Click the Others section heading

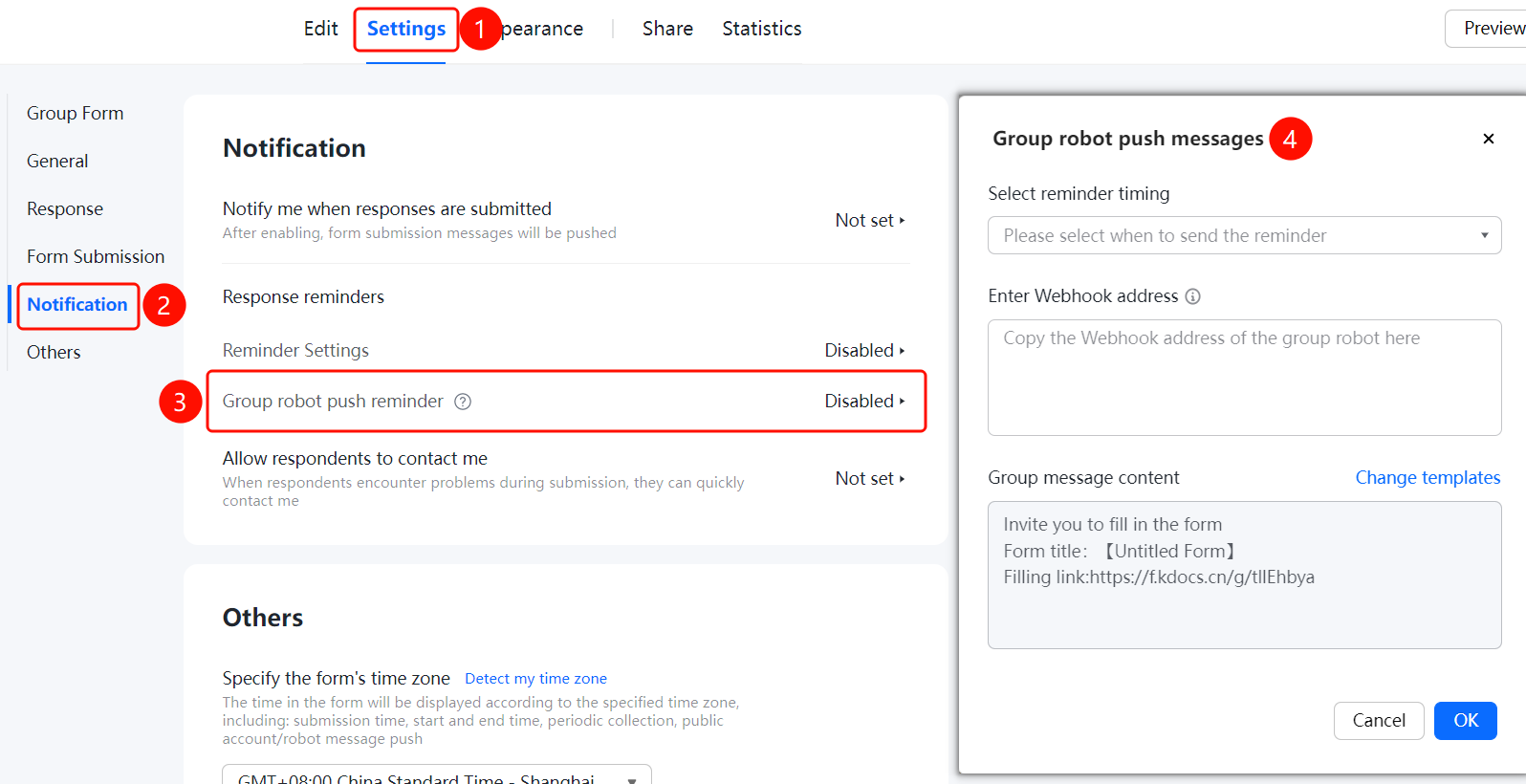263,618
